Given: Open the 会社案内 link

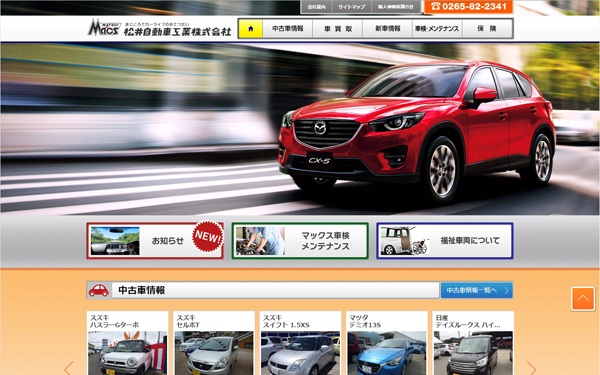Looking at the screenshot, I should pos(316,7).
